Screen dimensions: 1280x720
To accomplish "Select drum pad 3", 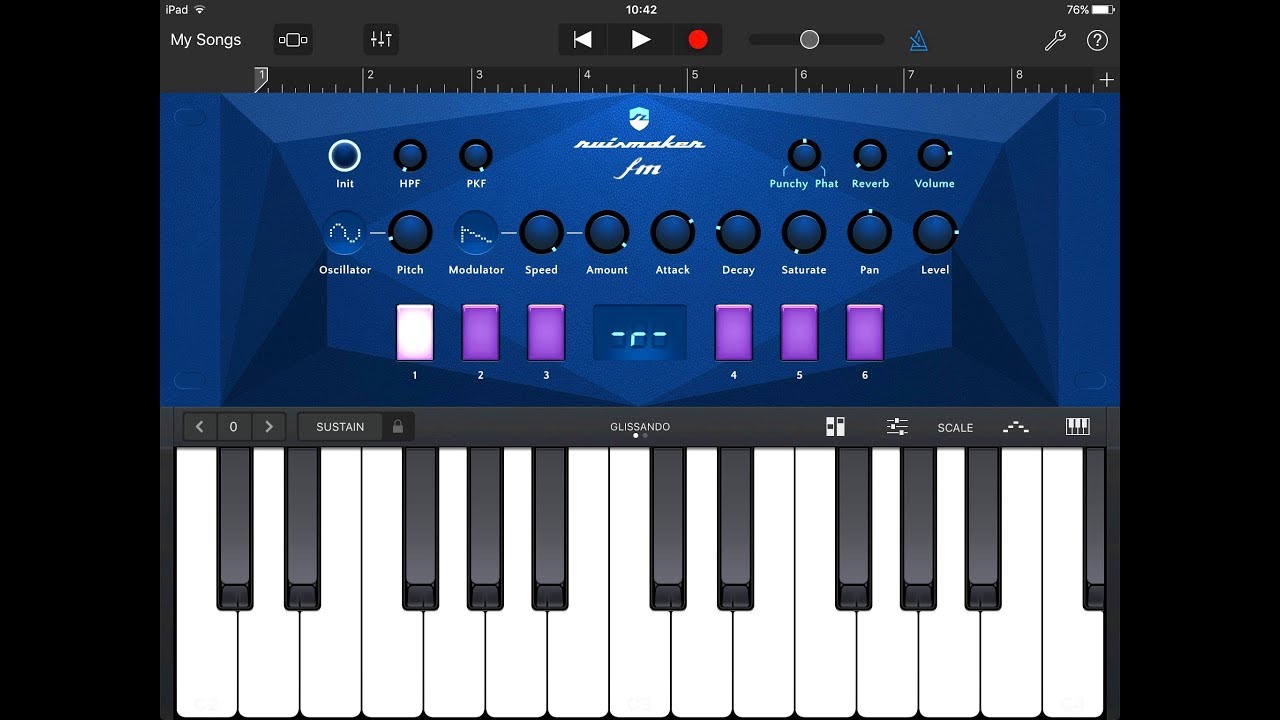I will [546, 333].
